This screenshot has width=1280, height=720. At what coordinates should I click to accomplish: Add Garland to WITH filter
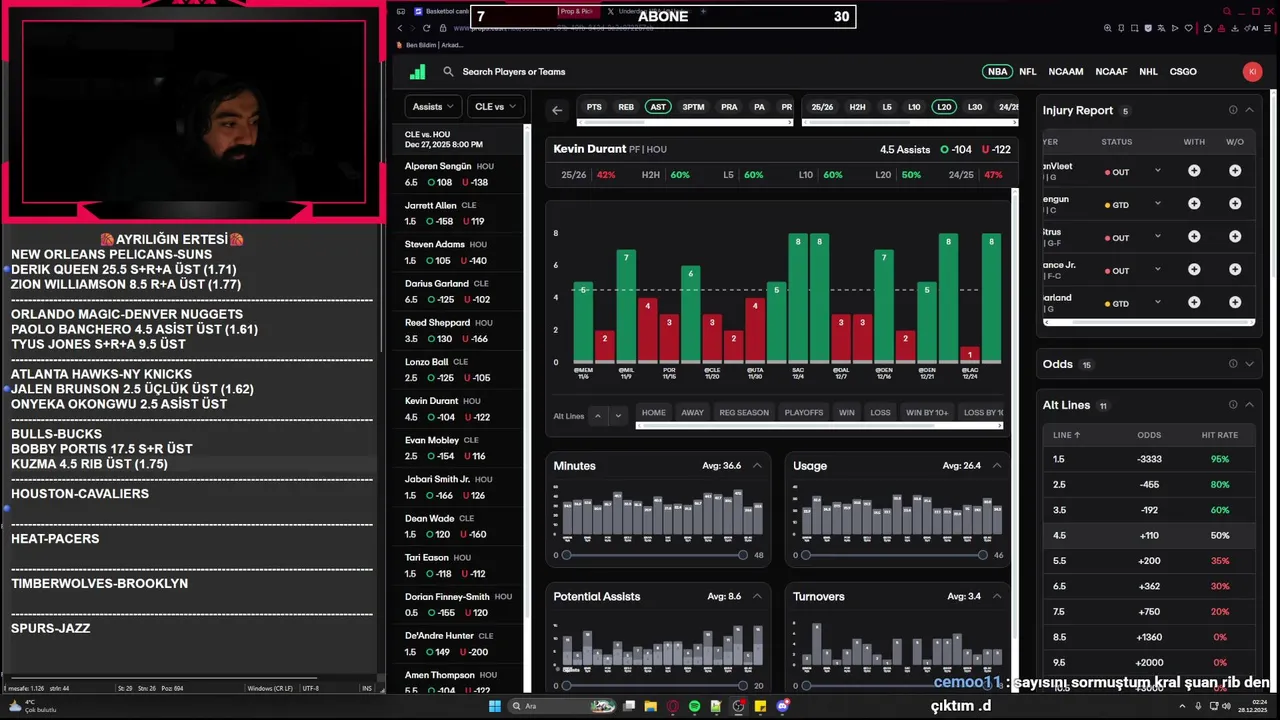click(x=1194, y=302)
